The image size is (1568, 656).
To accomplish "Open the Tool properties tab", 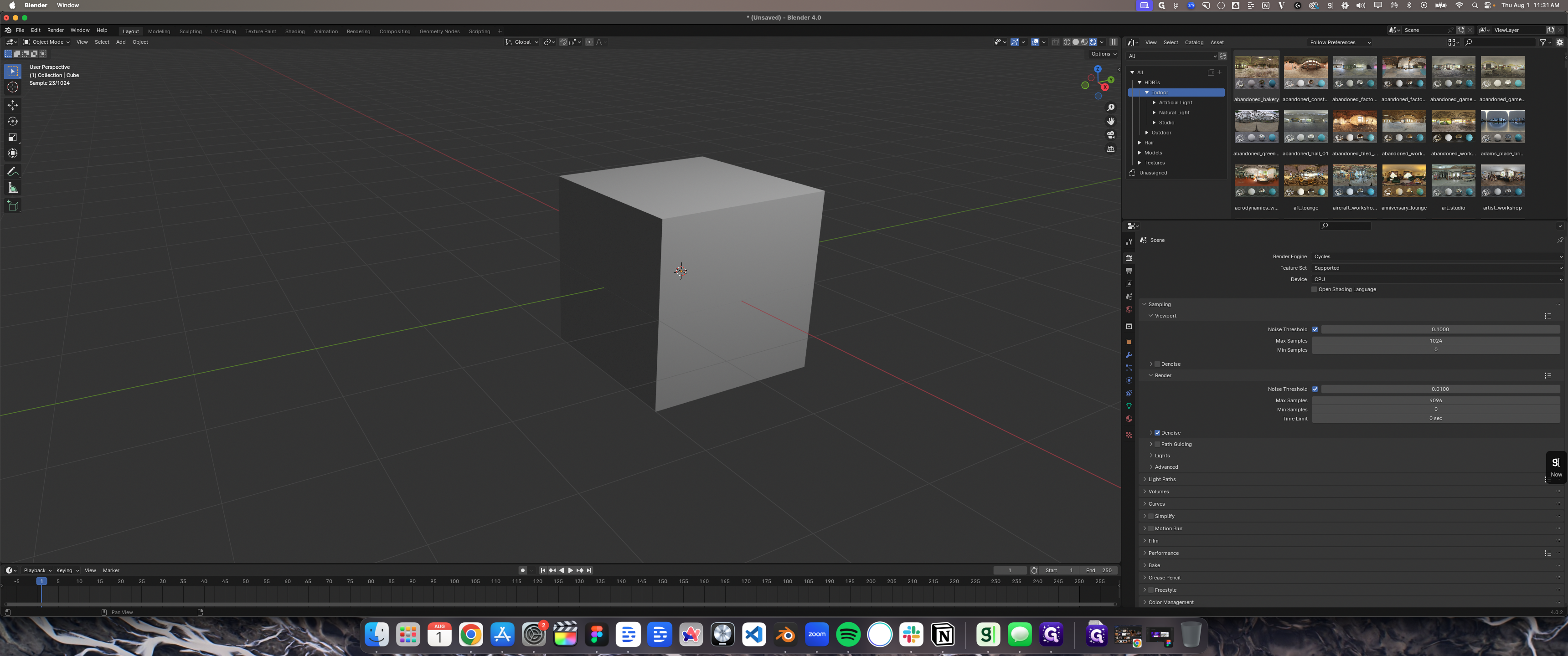I will (1129, 241).
